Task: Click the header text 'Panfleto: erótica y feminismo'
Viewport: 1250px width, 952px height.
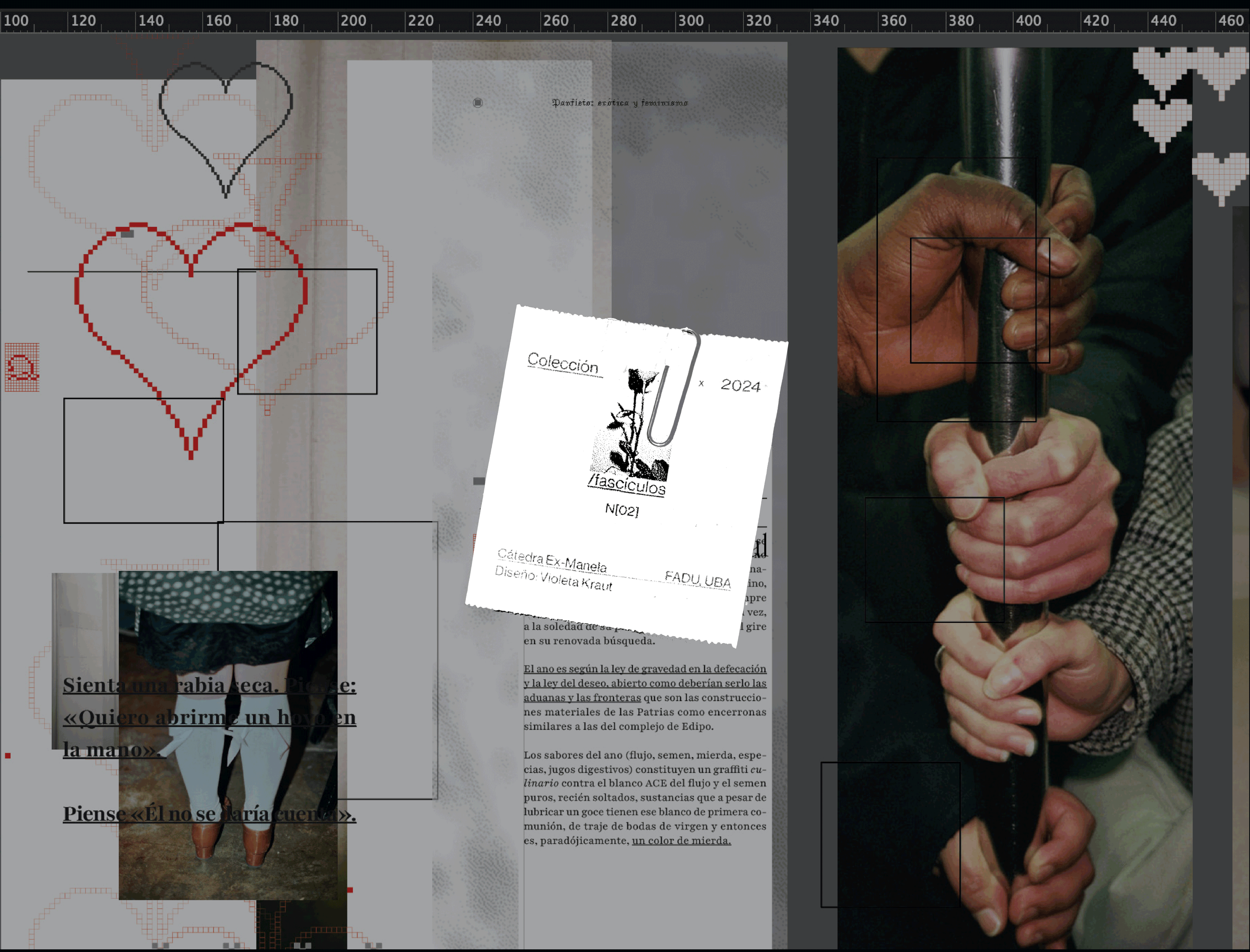Action: pos(620,103)
